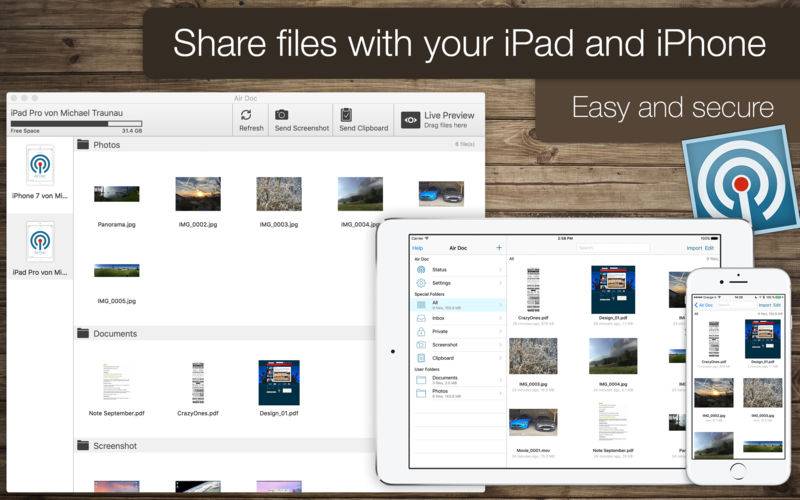This screenshot has height=500, width=800.
Task: Tap Movie_0001.mov thumbnail on iPad
Action: point(533,422)
